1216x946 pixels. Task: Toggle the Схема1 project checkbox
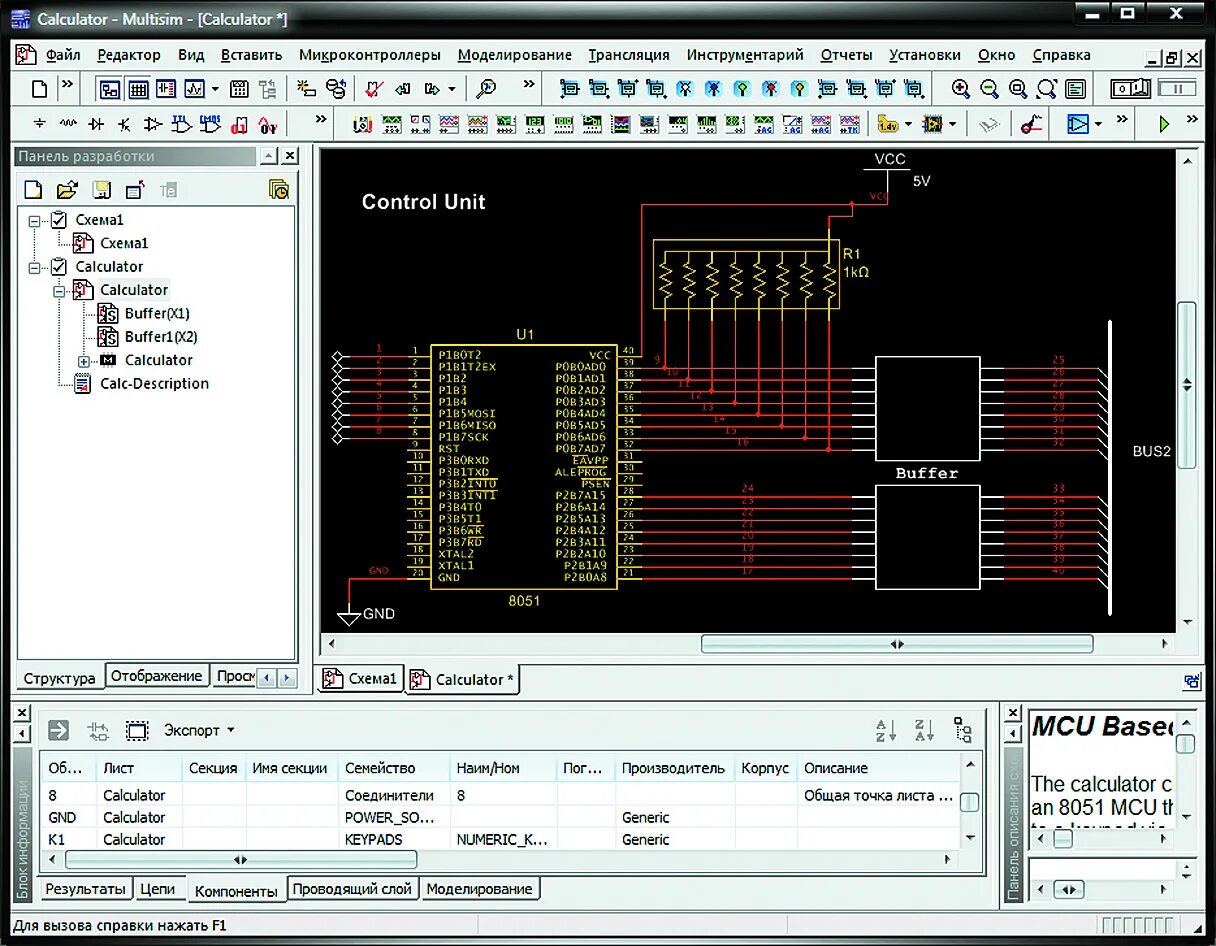(58, 219)
